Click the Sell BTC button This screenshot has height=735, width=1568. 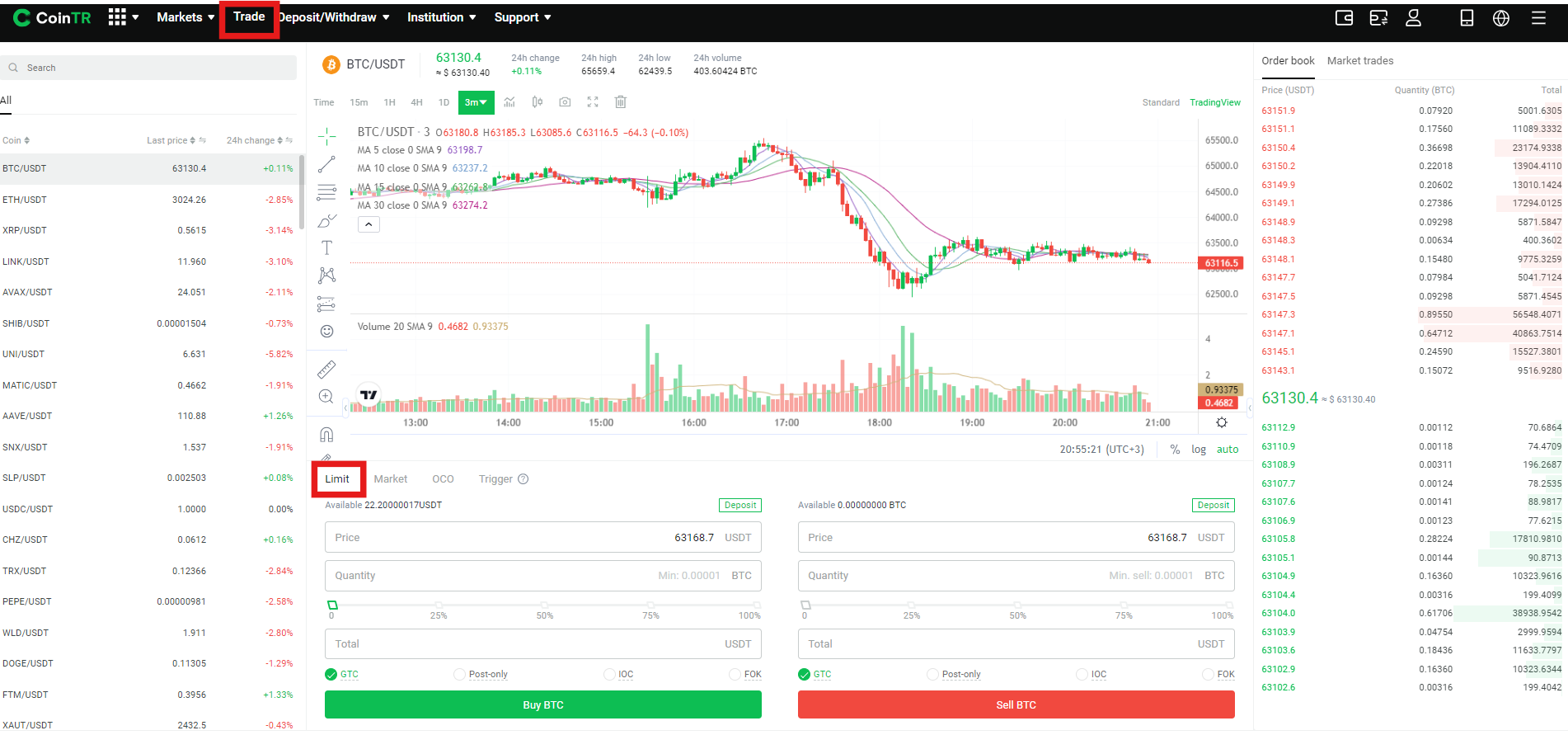[1016, 704]
